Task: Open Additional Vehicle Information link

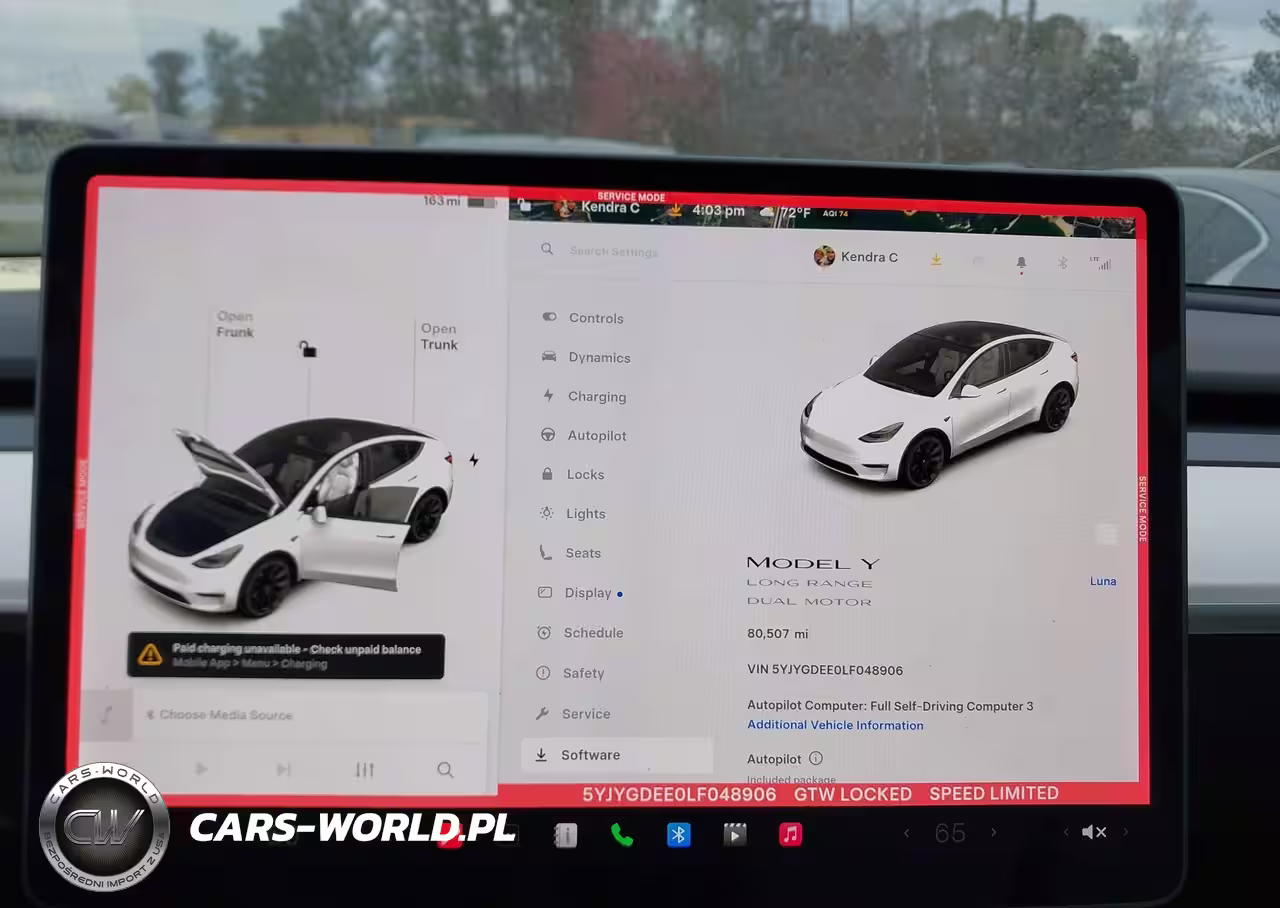Action: 835,725
